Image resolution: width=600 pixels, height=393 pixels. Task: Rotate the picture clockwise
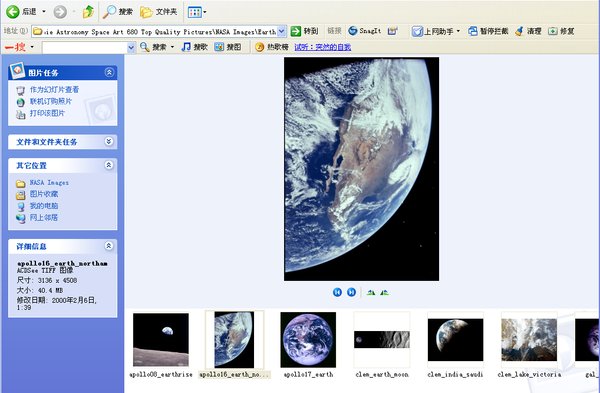click(370, 293)
